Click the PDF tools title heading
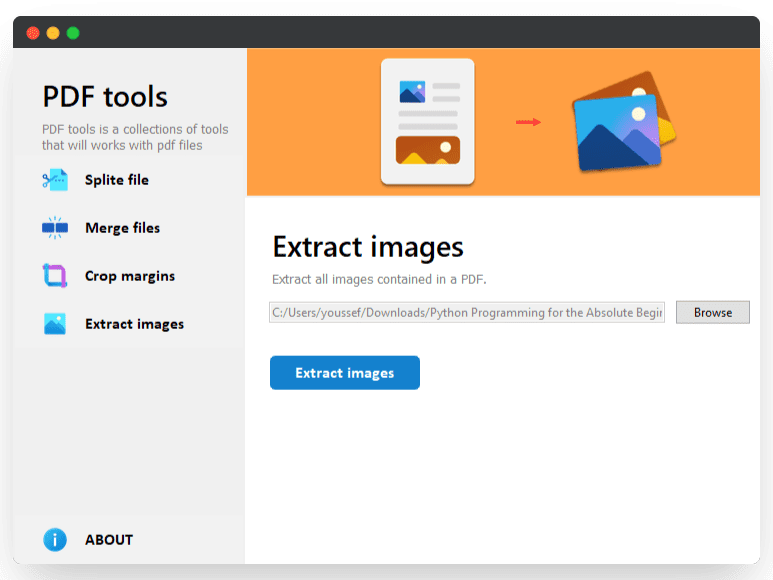 105,97
